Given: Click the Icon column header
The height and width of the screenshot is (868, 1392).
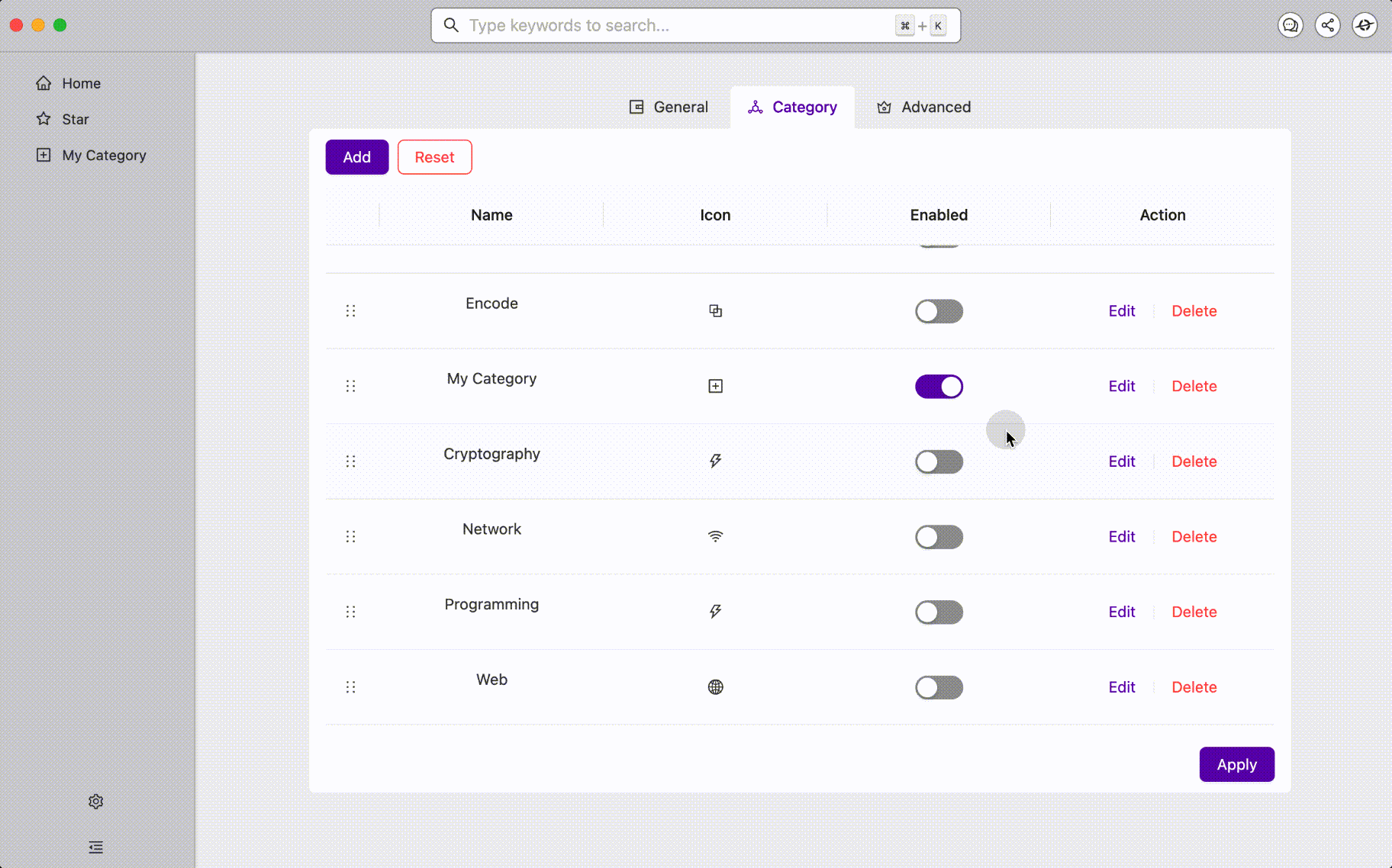Looking at the screenshot, I should point(715,215).
